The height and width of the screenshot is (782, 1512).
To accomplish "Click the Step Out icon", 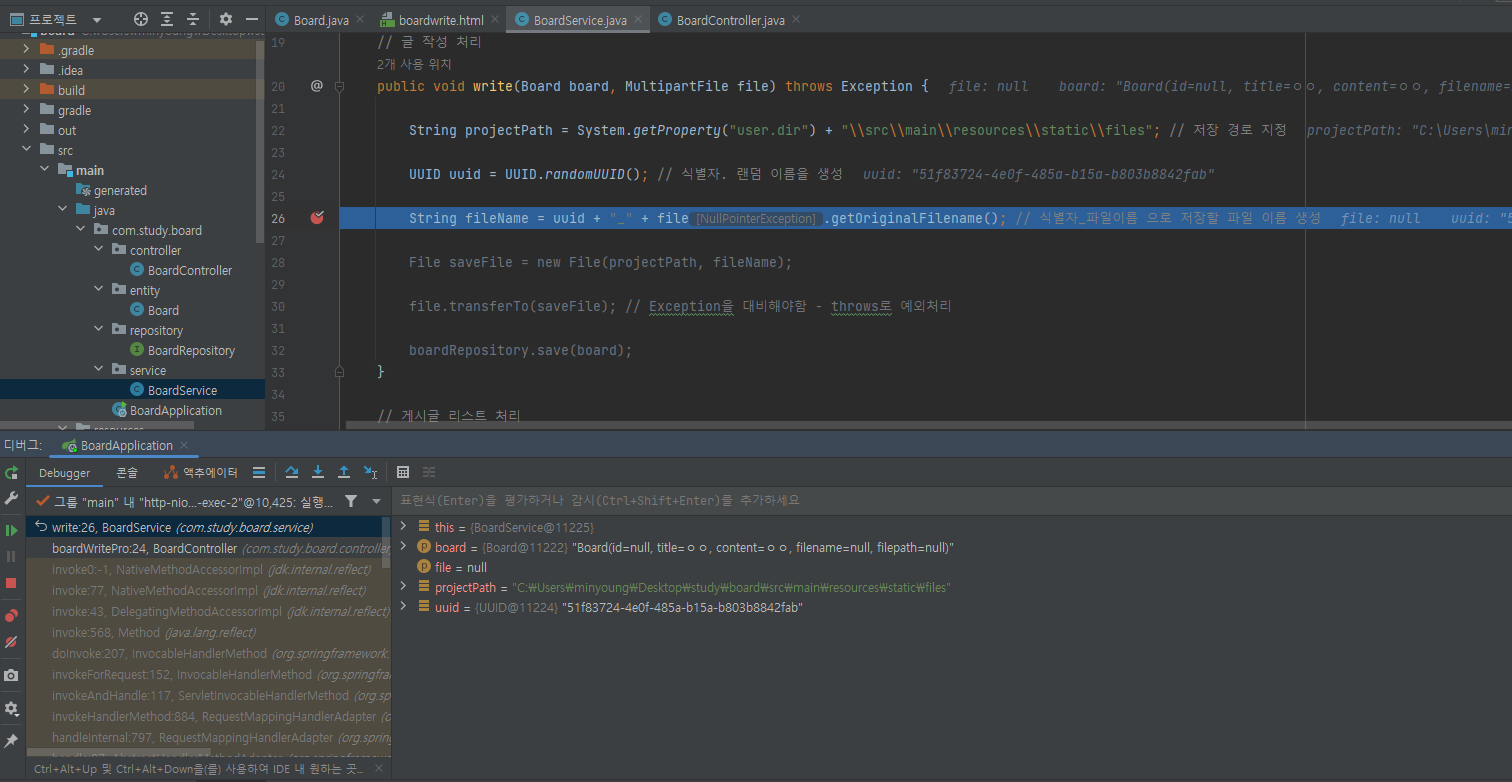I will pyautogui.click(x=344, y=472).
